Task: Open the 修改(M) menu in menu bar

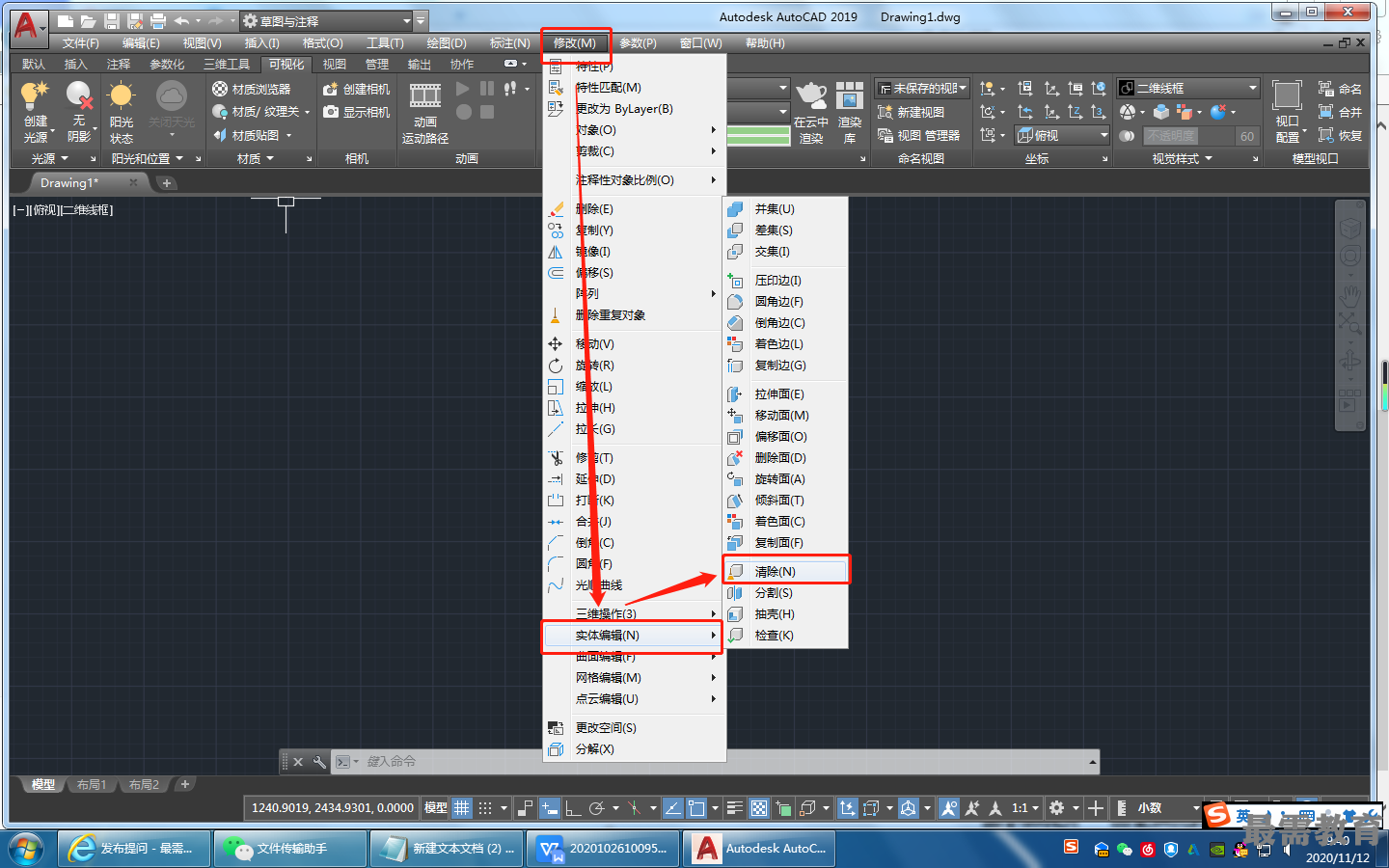Action: [575, 42]
